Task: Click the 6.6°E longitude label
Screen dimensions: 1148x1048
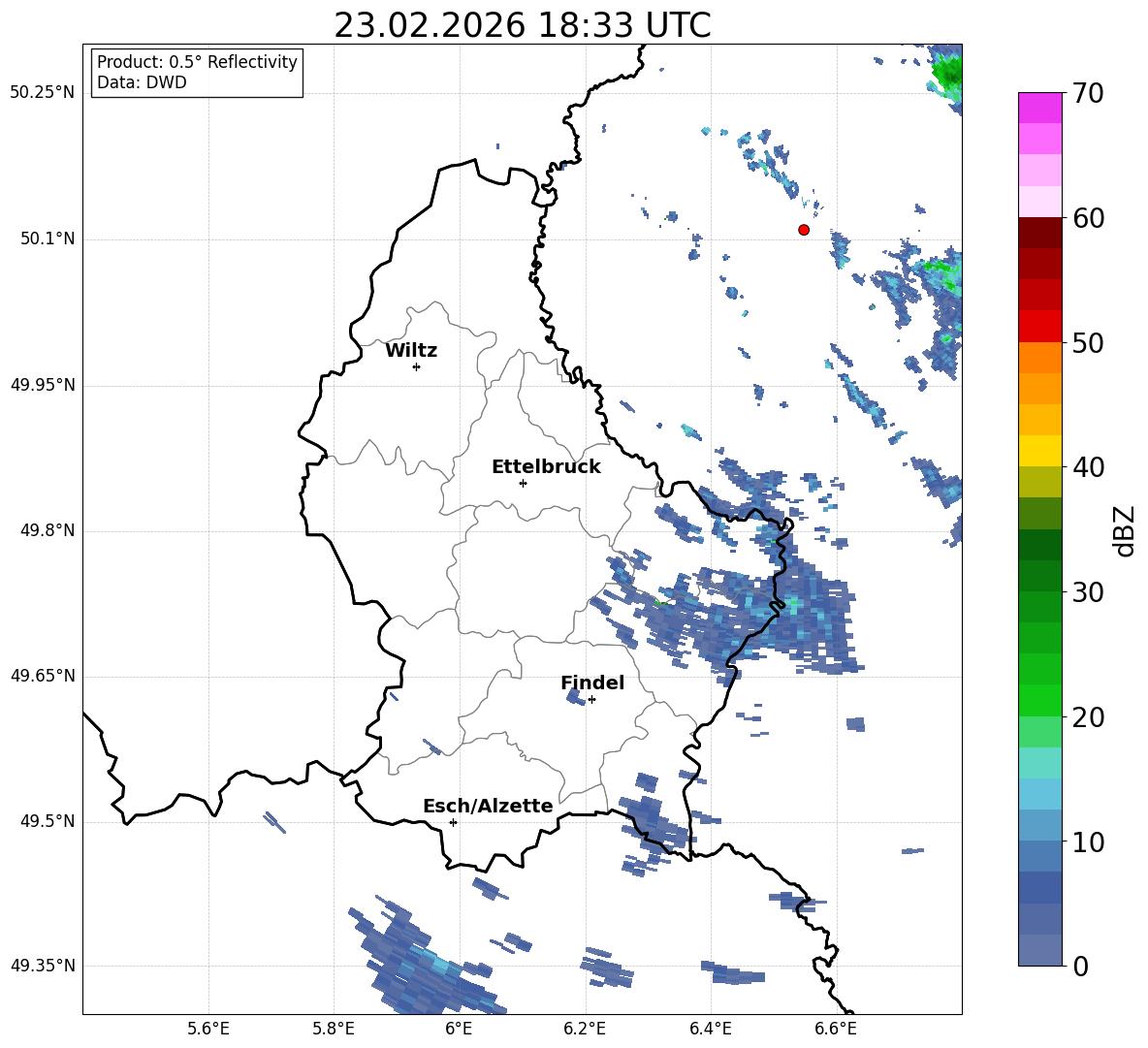Action: pyautogui.click(x=836, y=1030)
